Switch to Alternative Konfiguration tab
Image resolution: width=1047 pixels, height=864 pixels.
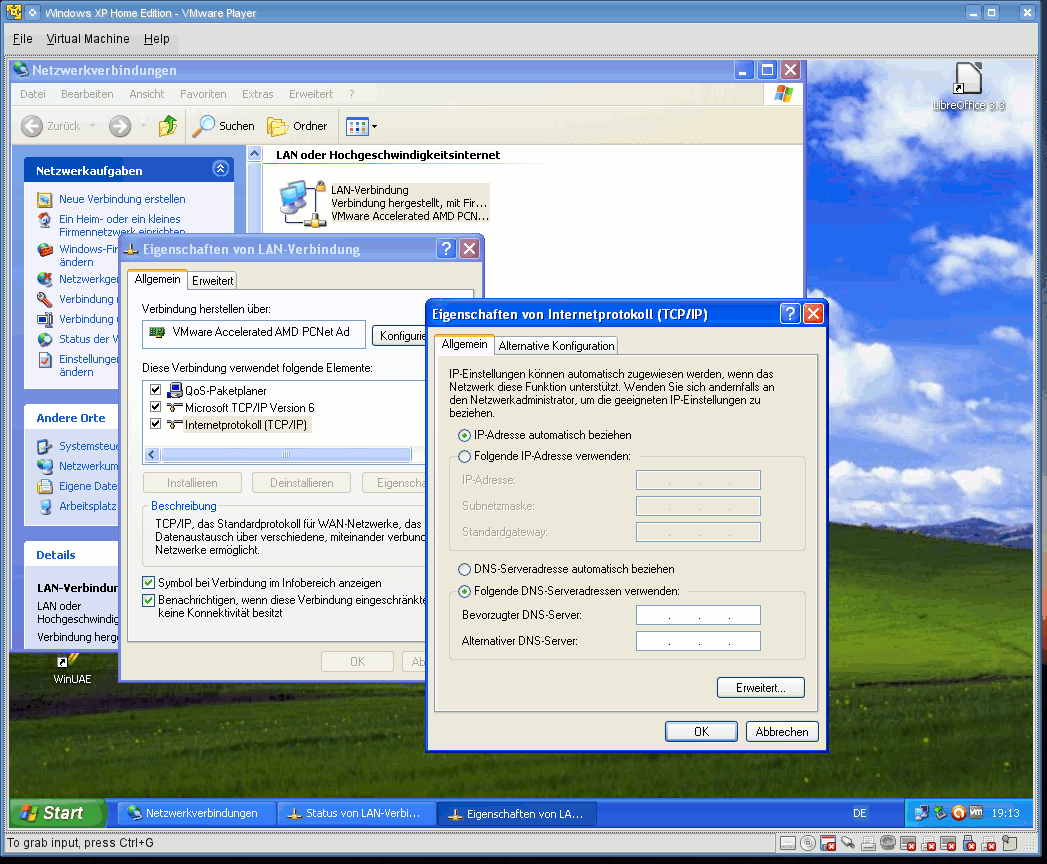(556, 345)
